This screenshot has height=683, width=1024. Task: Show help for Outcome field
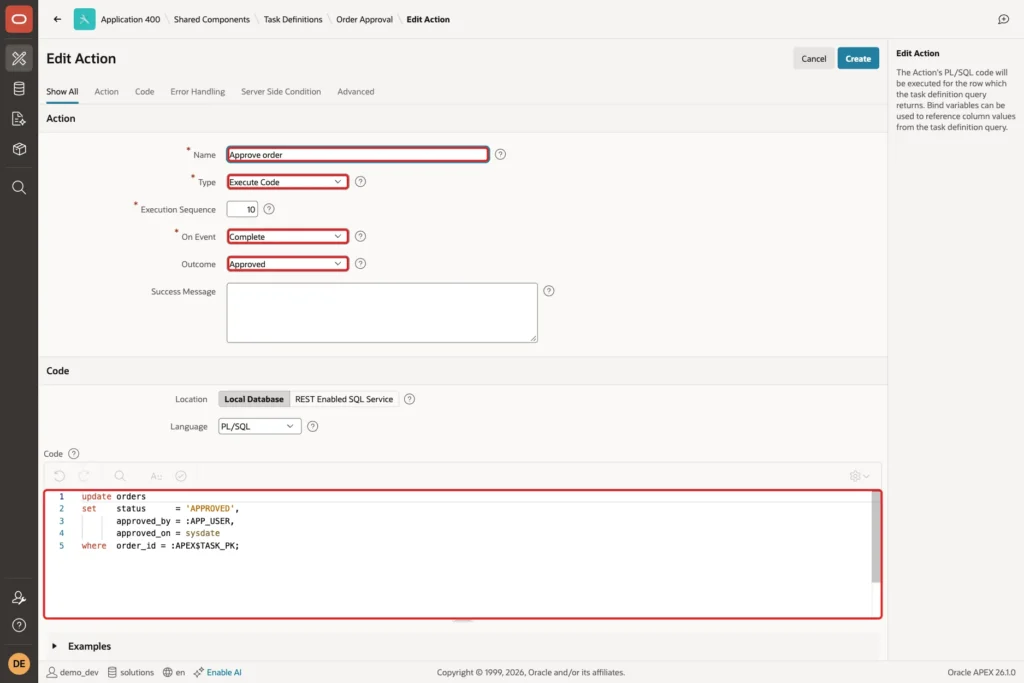(x=360, y=264)
